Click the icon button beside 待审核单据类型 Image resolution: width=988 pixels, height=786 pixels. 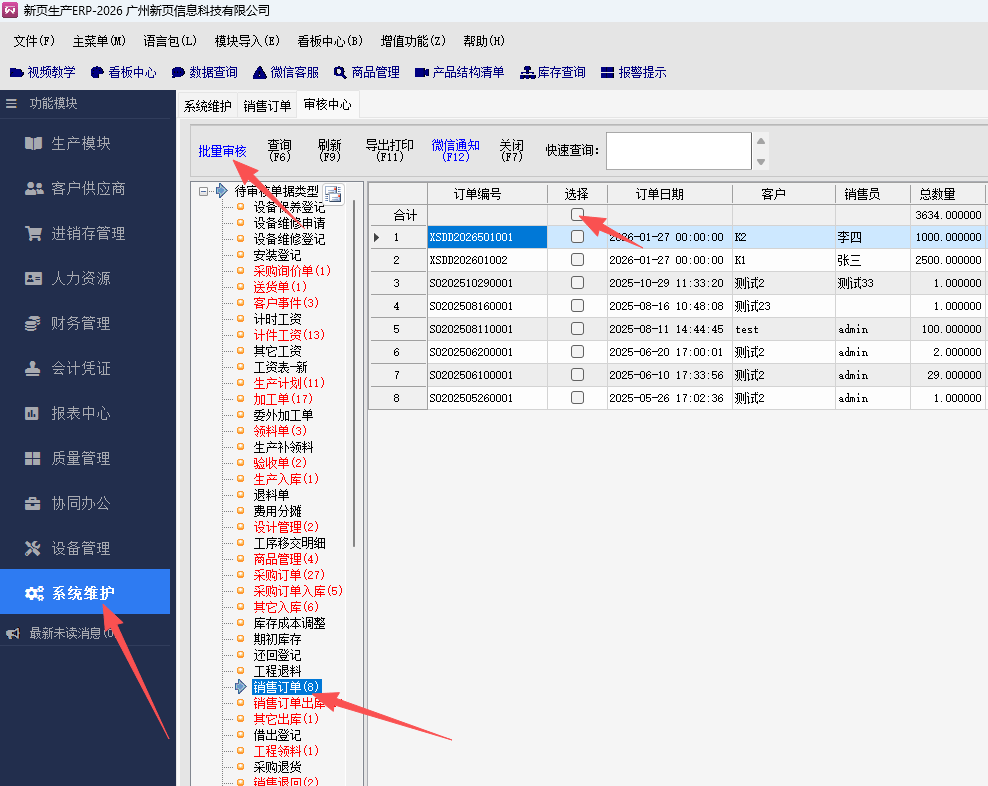click(333, 194)
